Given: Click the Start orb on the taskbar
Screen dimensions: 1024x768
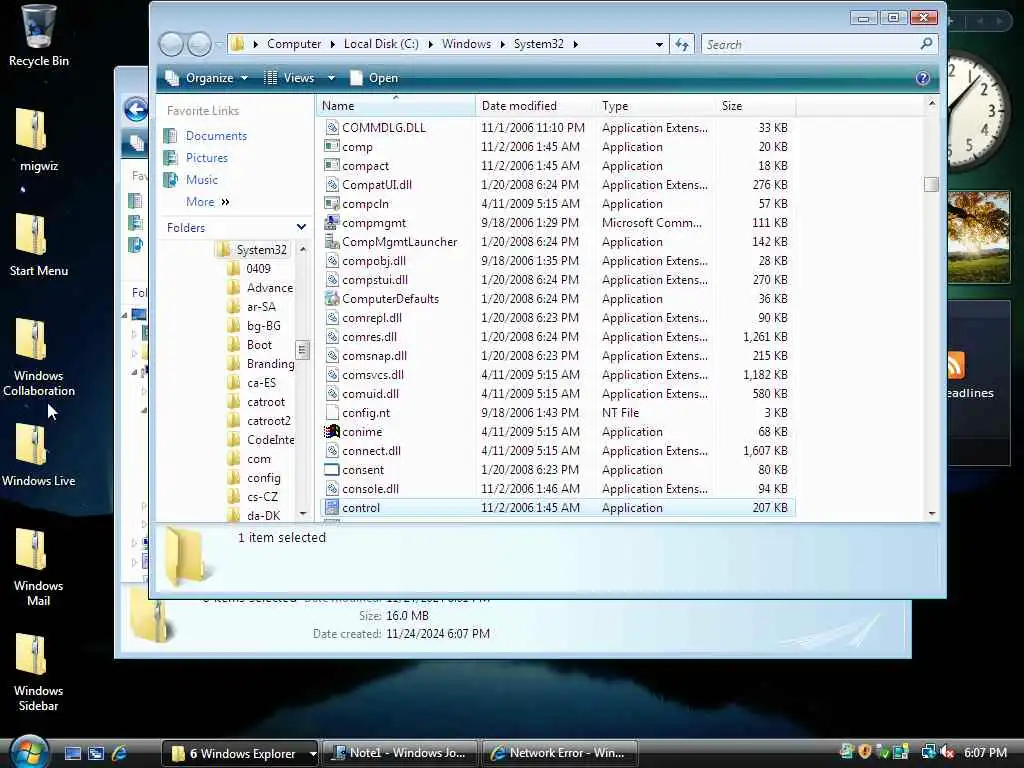Looking at the screenshot, I should 29,752.
